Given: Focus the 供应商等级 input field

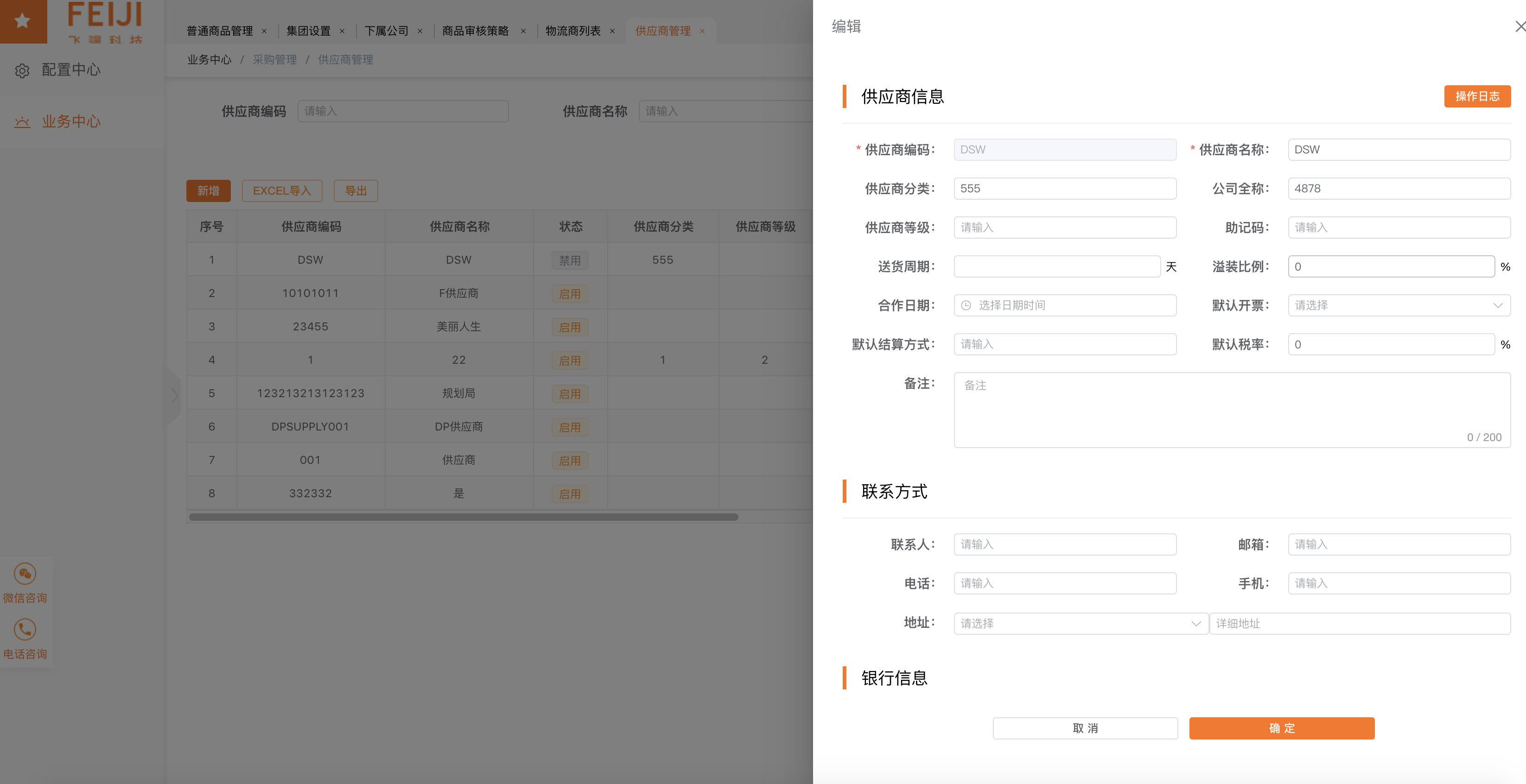Looking at the screenshot, I should coord(1065,228).
